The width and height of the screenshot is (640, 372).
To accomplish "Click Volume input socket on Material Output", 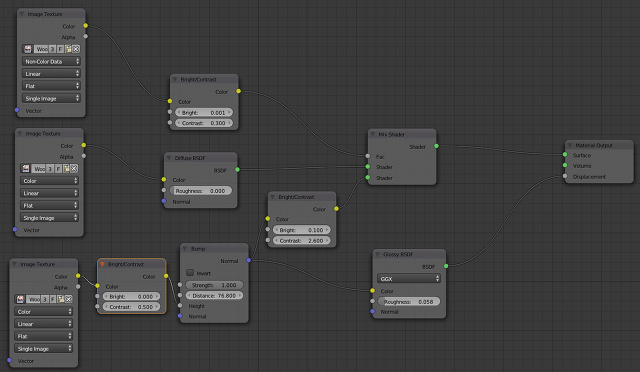I will click(565, 165).
